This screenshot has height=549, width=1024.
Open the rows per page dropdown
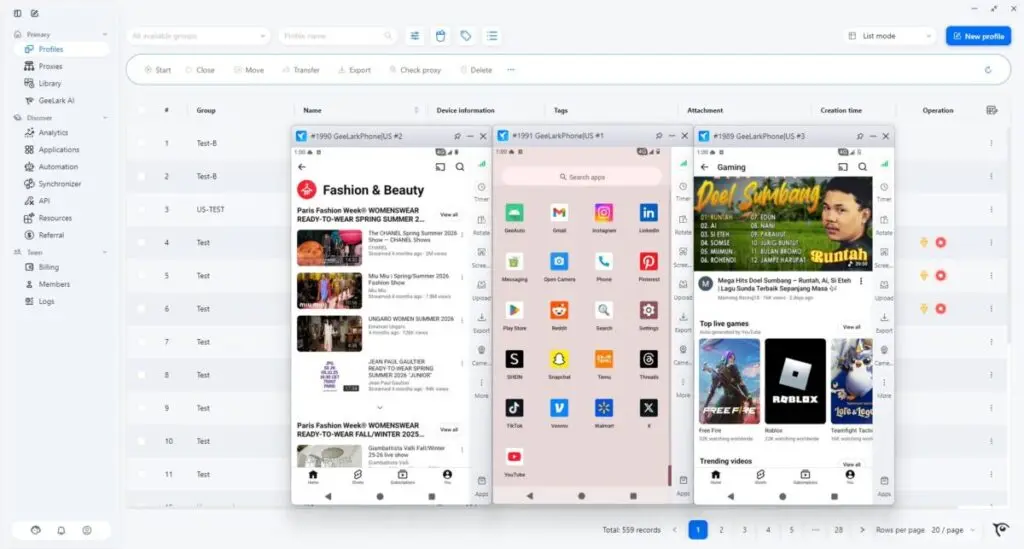[x=946, y=530]
